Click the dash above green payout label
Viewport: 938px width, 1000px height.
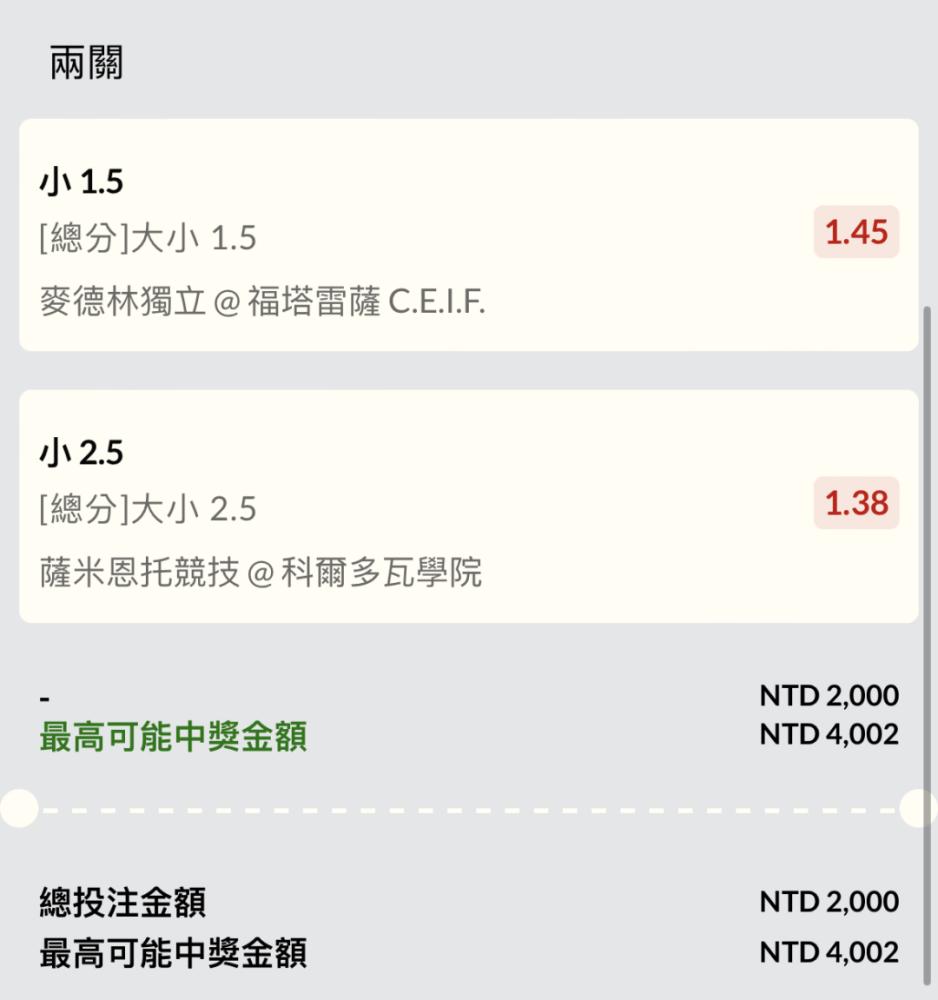pos(45,697)
